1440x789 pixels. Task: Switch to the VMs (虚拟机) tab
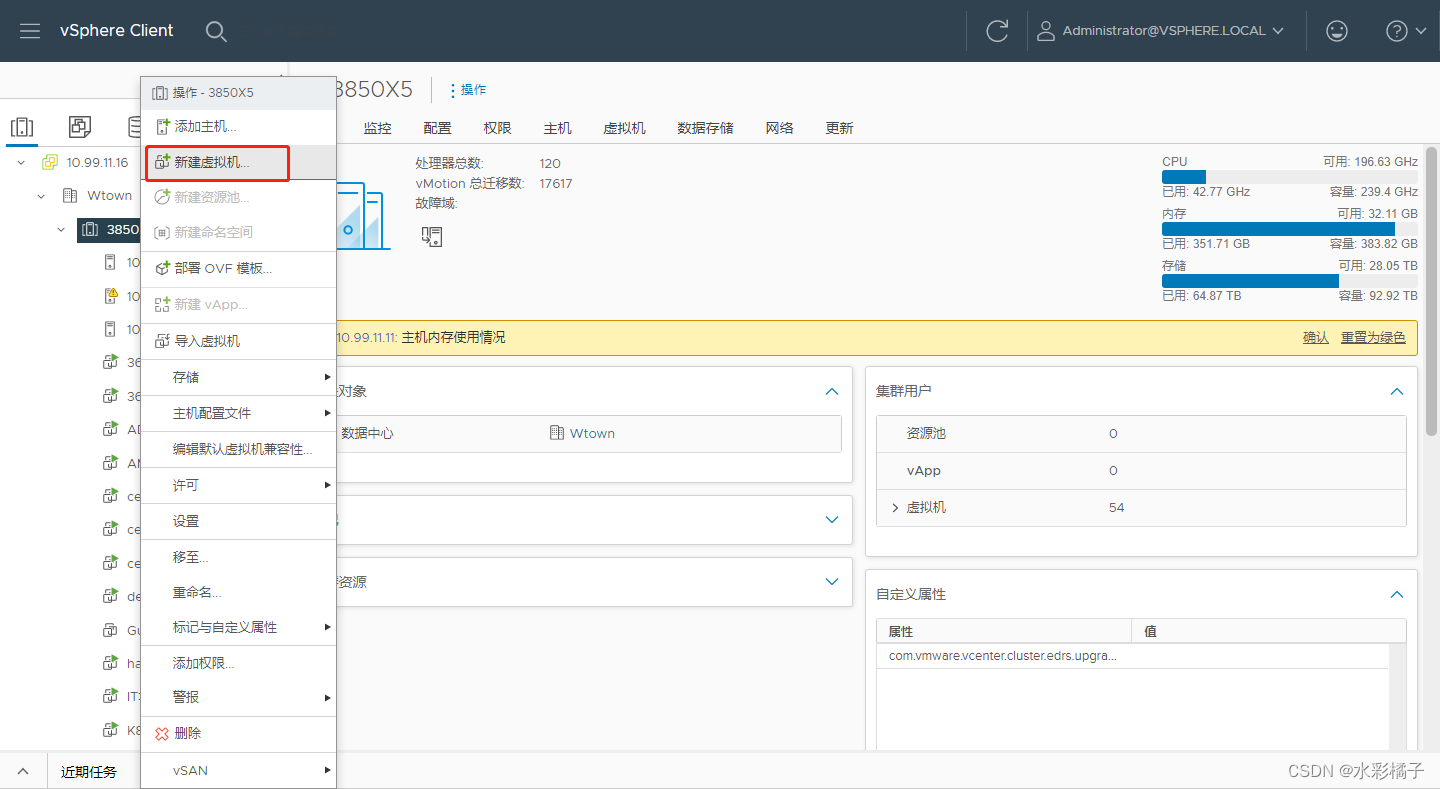click(624, 128)
